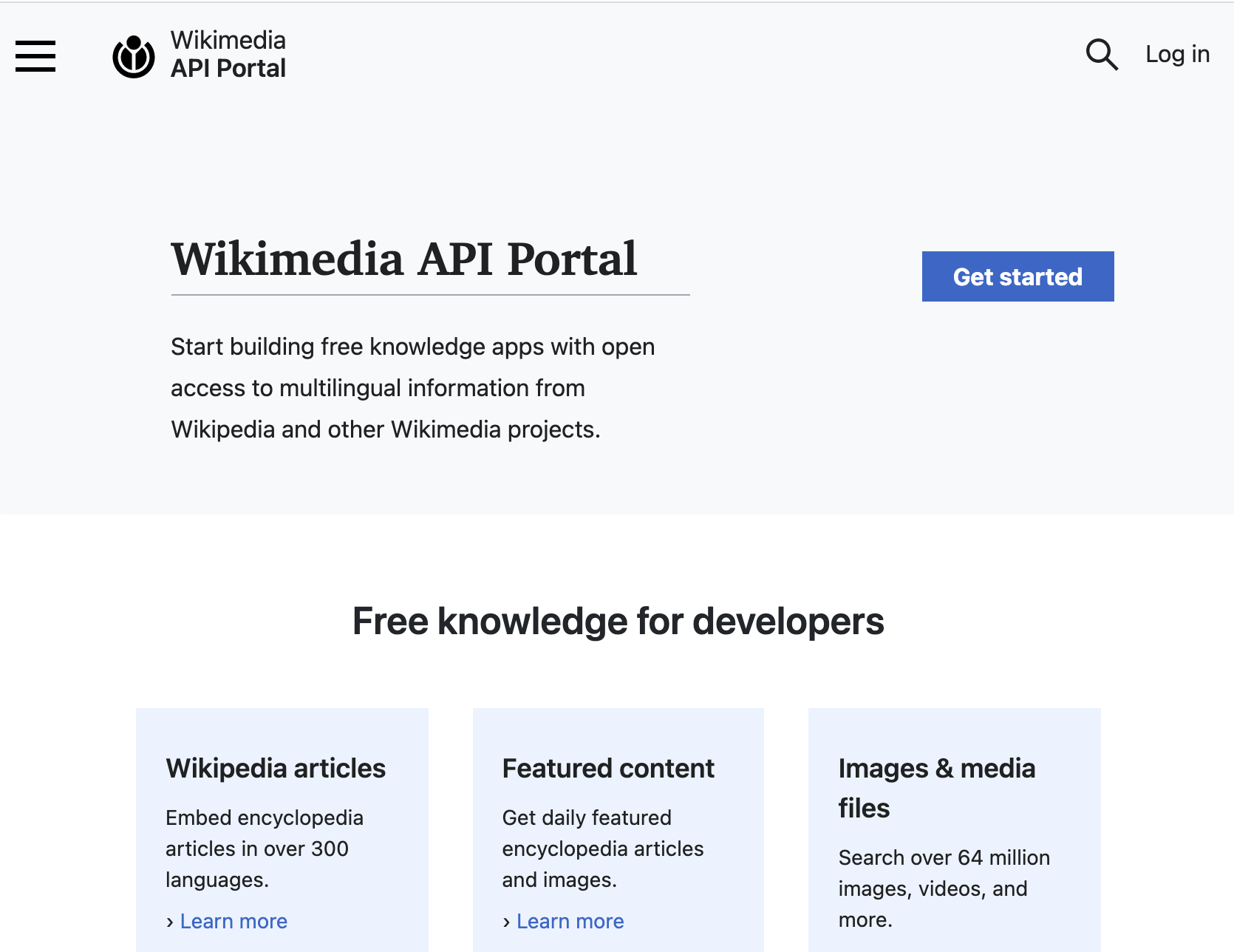Click the large Wikimedia API Portal page title
The width and height of the screenshot is (1234, 952).
403,259
